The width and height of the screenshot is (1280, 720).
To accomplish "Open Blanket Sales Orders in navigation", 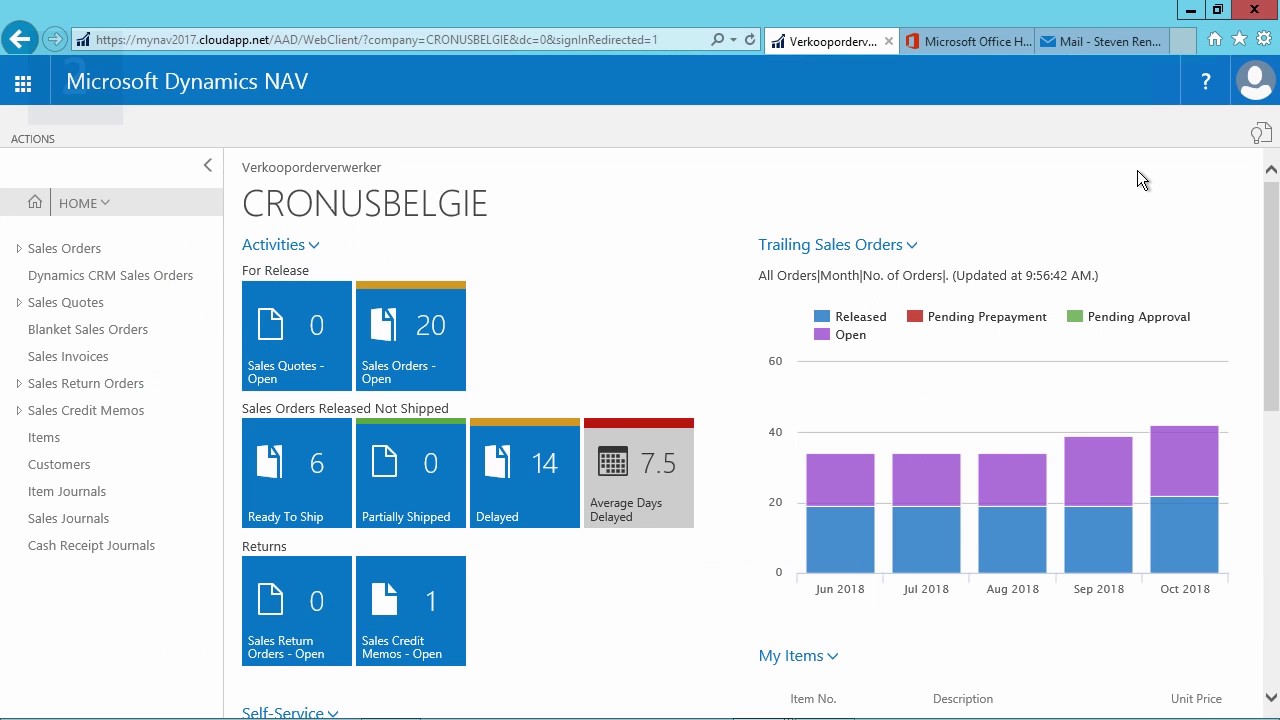I will pos(88,329).
